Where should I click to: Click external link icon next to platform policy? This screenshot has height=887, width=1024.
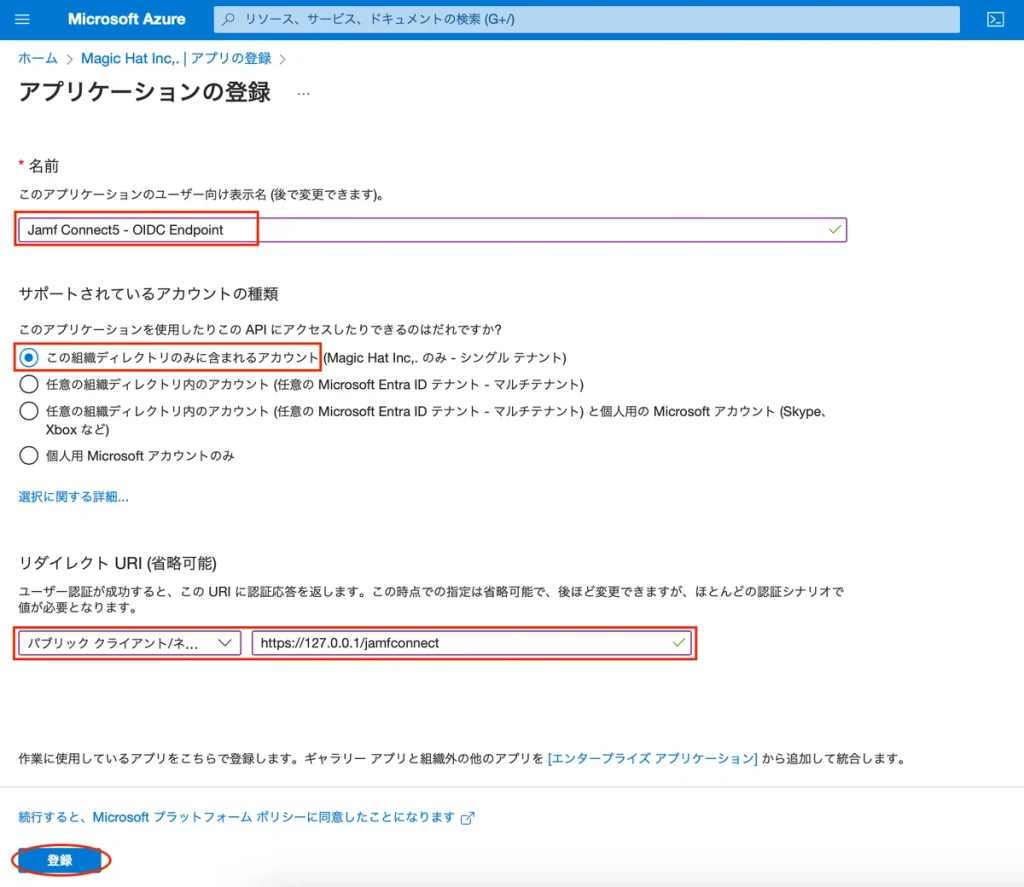point(467,817)
